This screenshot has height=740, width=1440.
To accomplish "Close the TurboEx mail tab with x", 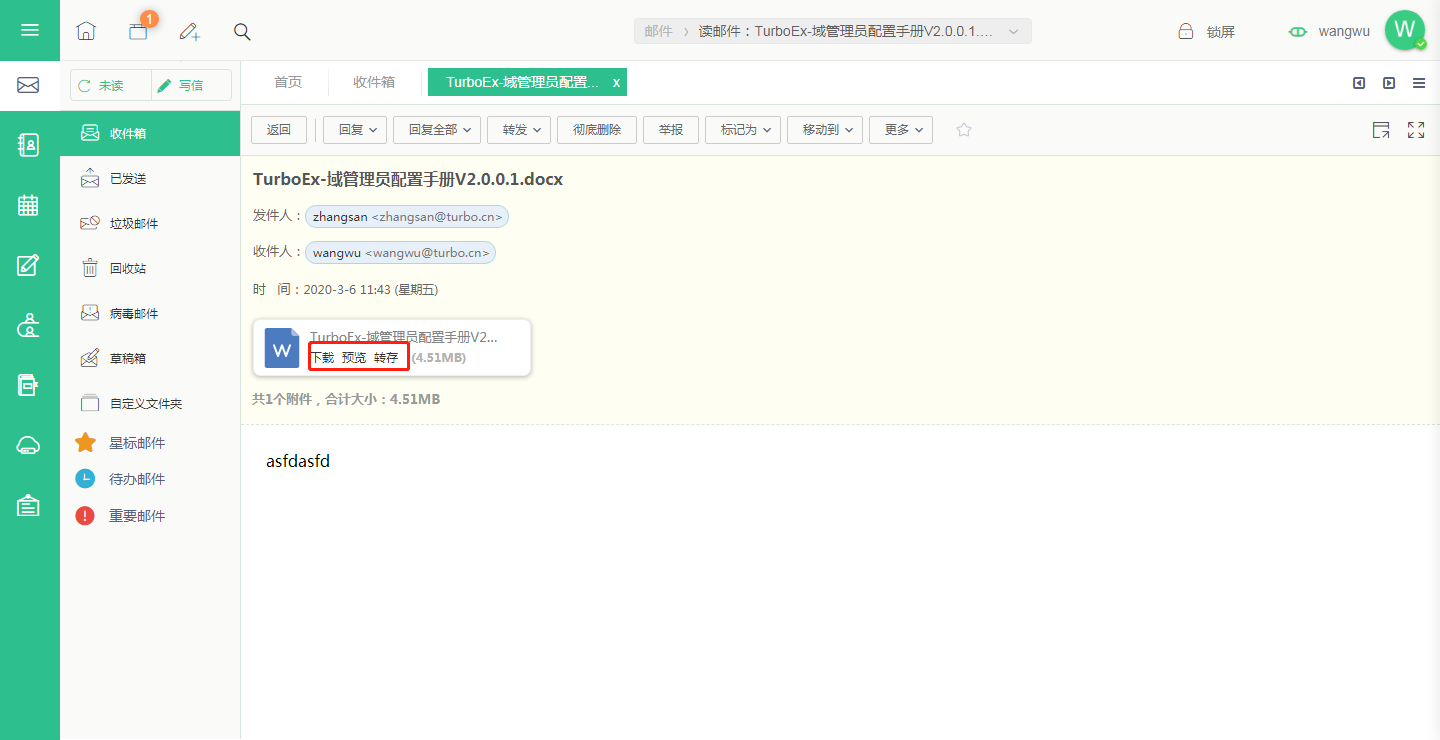I will point(617,83).
